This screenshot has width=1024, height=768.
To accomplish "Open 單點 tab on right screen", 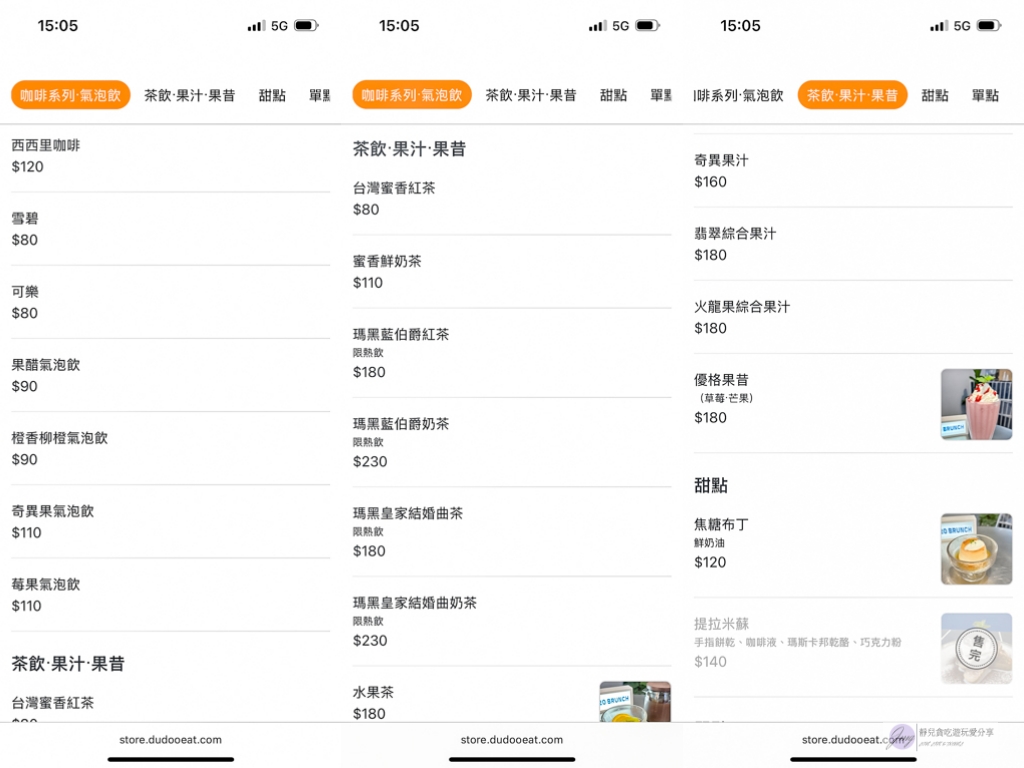I will coord(985,95).
